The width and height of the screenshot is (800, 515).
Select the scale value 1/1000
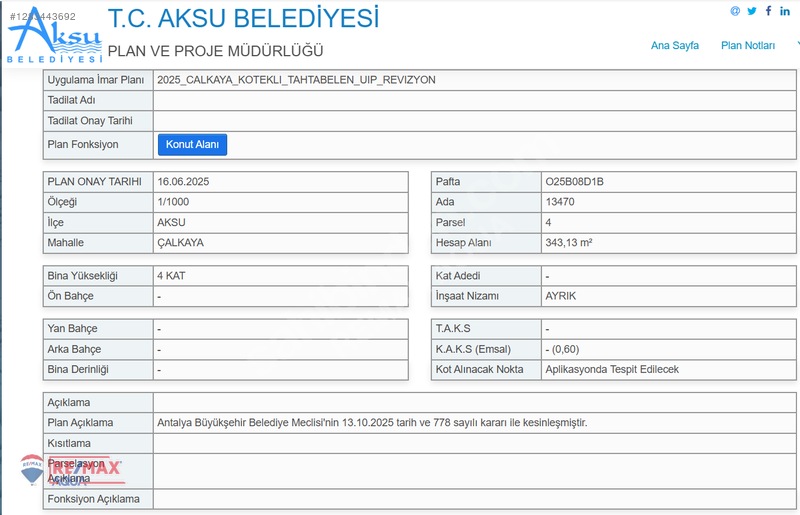click(x=173, y=202)
